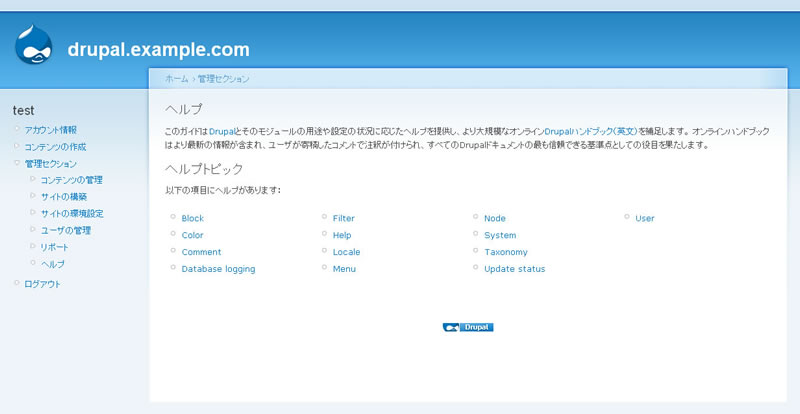Screen dimensions: 800x414
Task: Expand the サイトの構築 bullet arrow
Action: coord(33,196)
